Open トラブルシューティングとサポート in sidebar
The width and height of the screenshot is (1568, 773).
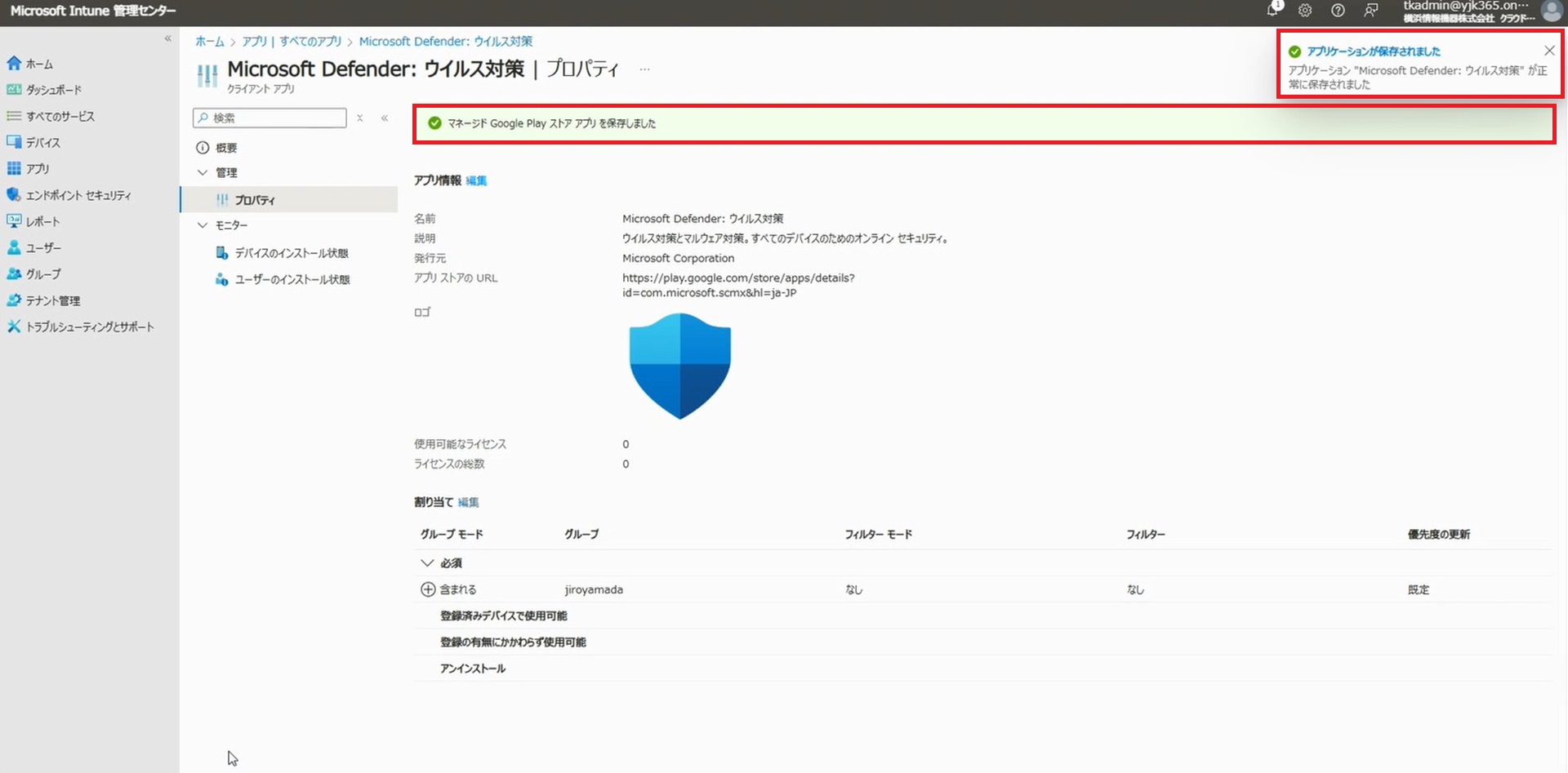[x=90, y=327]
